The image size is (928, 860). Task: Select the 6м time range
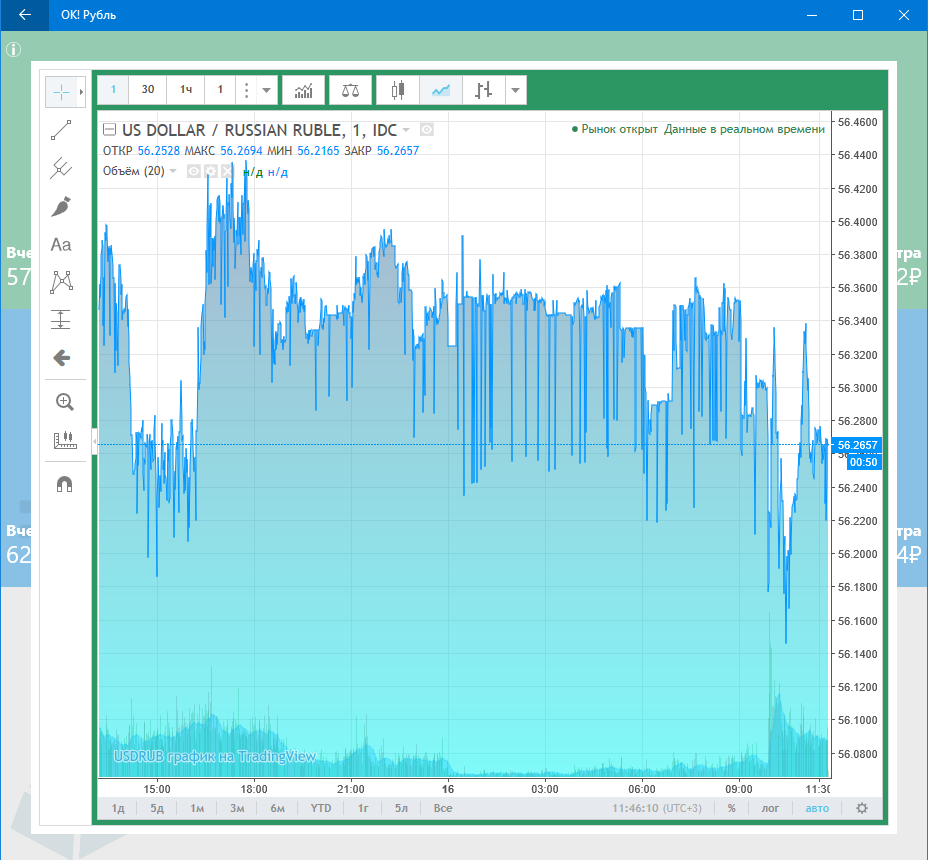point(278,808)
